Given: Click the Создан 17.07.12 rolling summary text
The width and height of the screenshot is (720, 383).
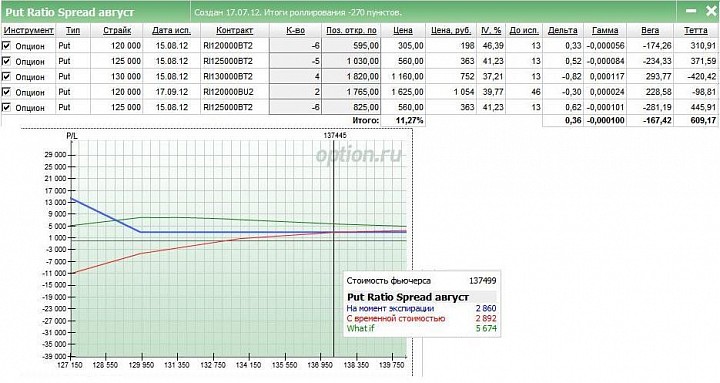Looking at the screenshot, I should tap(298, 12).
